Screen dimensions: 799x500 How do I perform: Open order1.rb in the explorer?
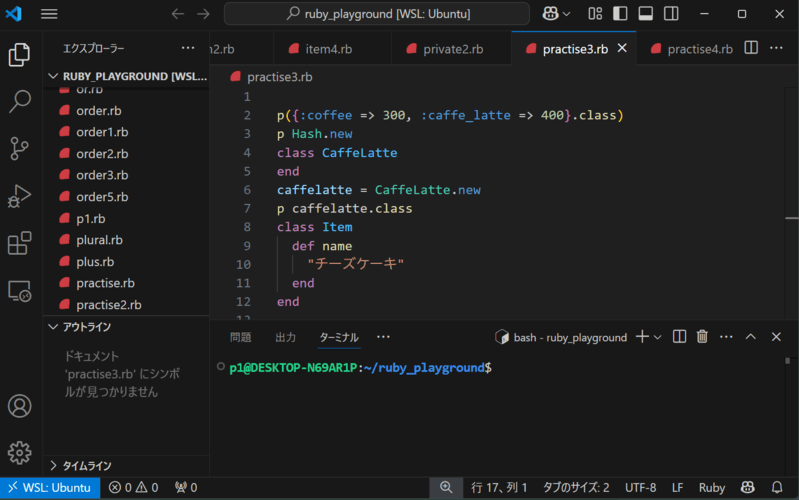127,132
